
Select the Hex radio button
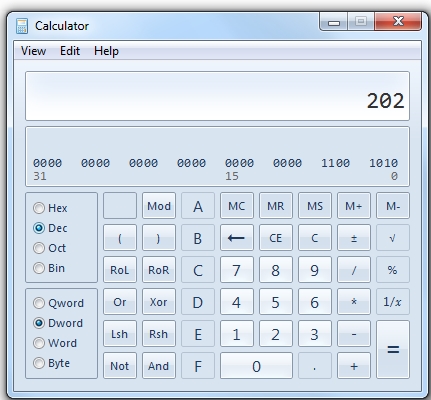click(x=39, y=208)
